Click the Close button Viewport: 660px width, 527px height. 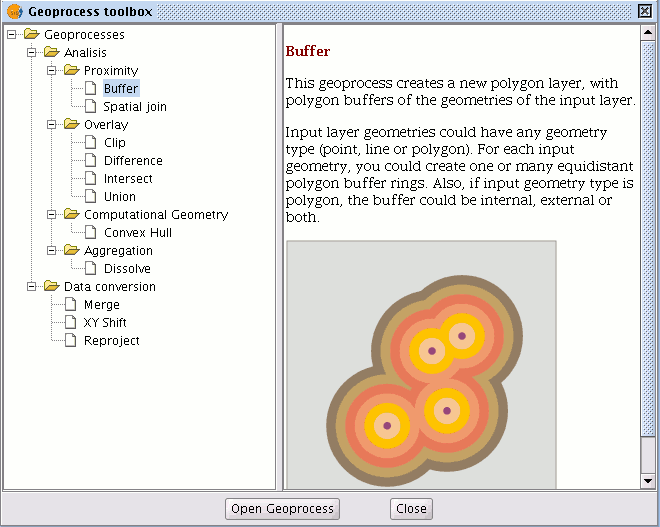[x=411, y=508]
